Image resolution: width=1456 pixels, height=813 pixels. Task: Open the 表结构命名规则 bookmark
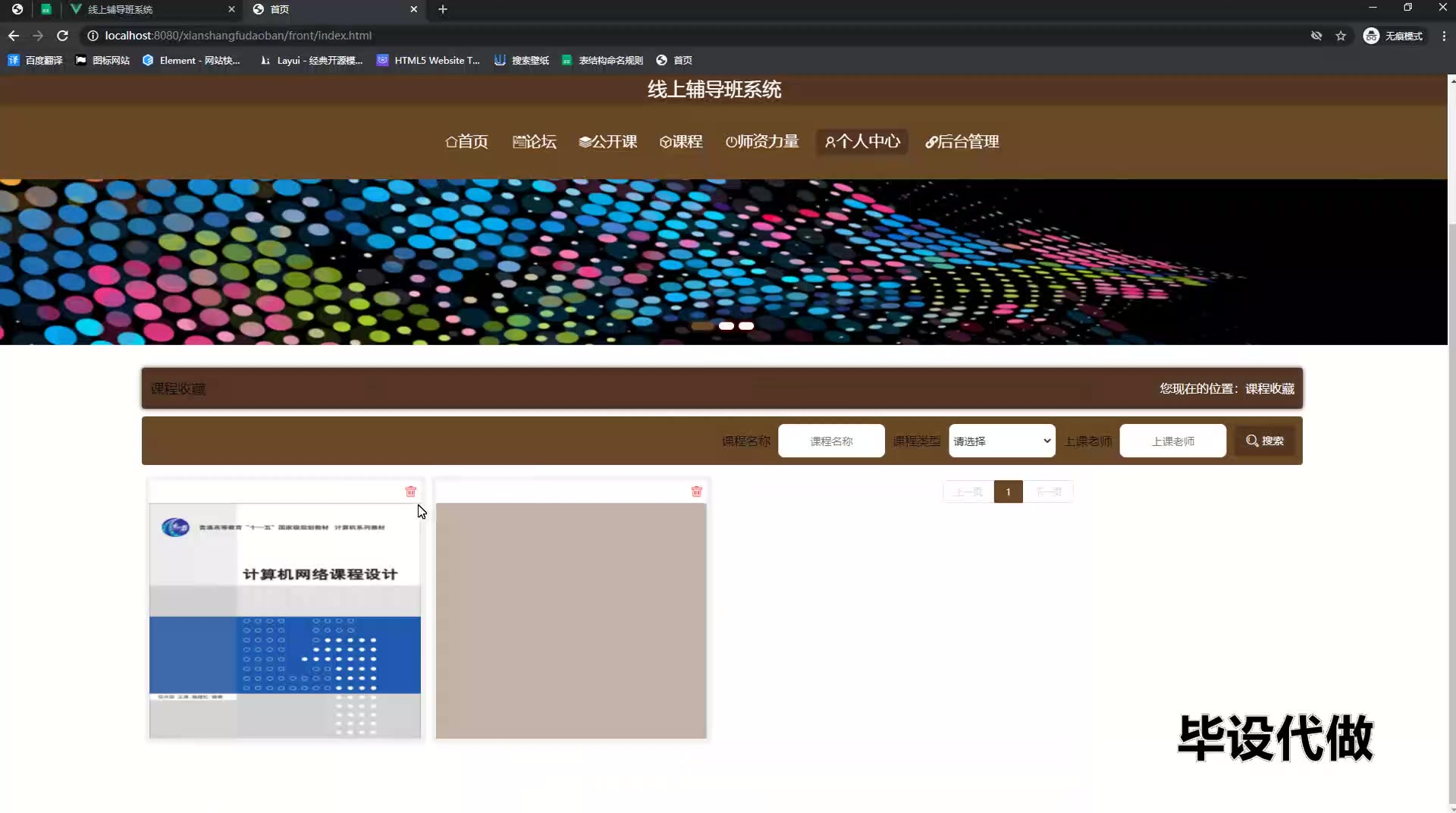click(602, 61)
